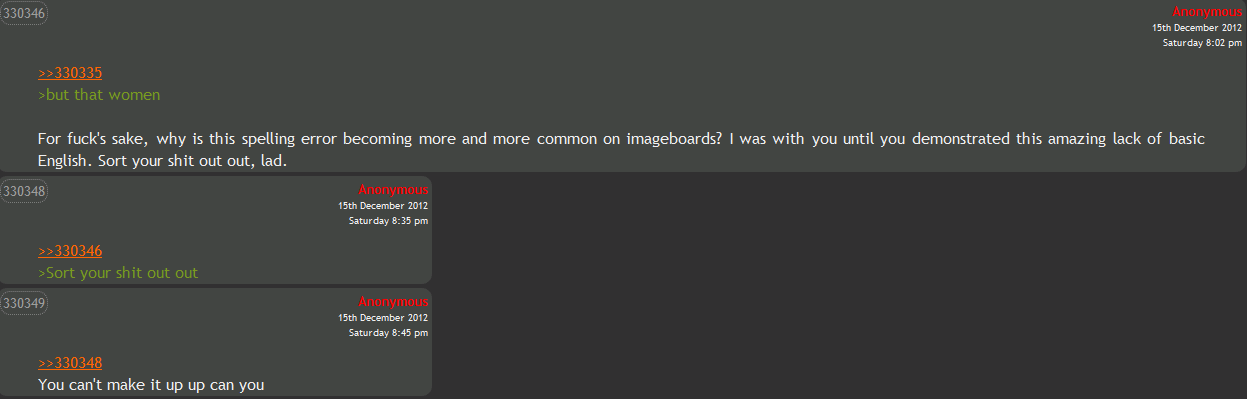Click the greentext ">Sort your shit out out"
The width and height of the screenshot is (1247, 399).
(118, 272)
